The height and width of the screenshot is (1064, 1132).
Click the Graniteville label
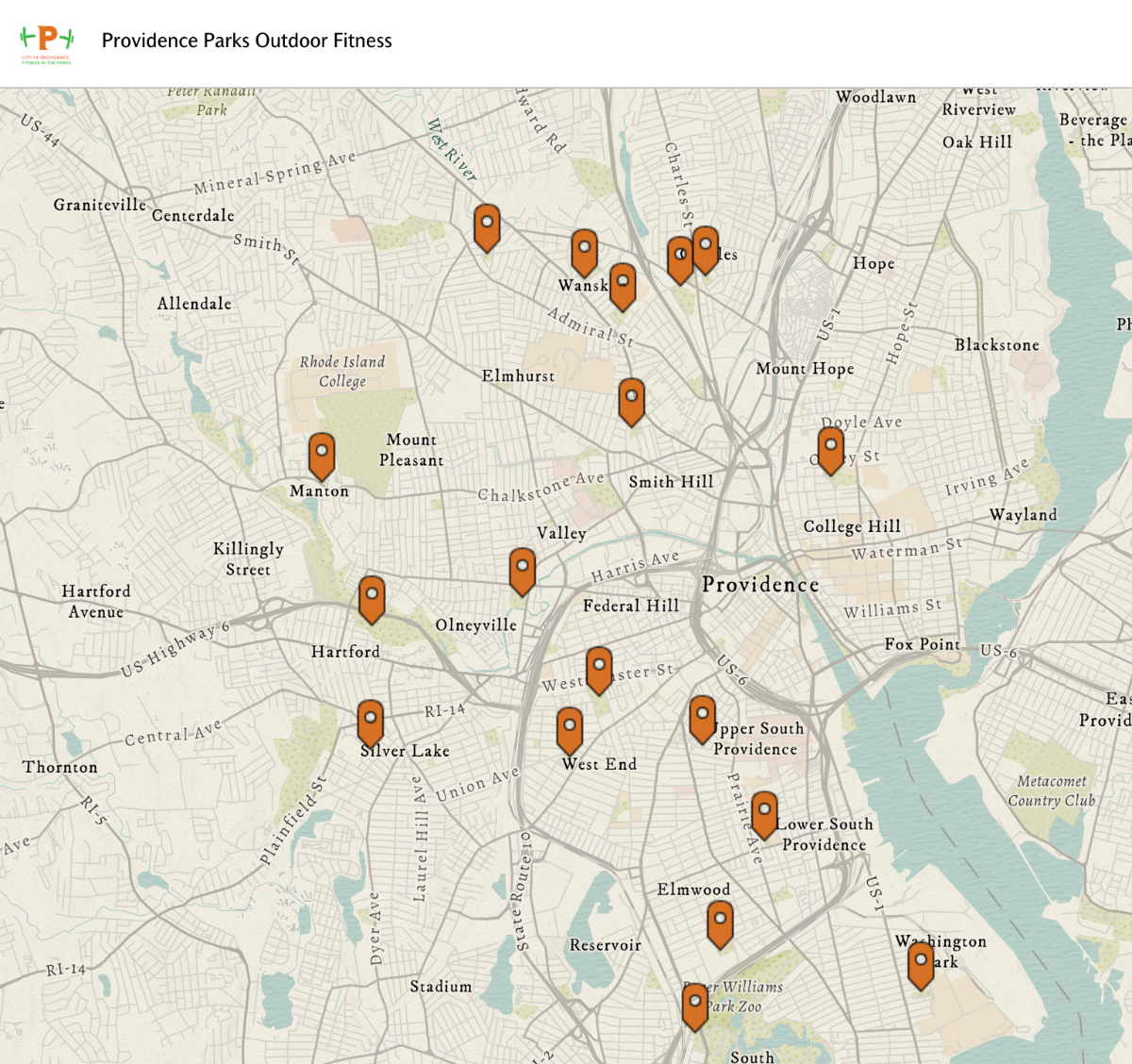click(x=100, y=205)
